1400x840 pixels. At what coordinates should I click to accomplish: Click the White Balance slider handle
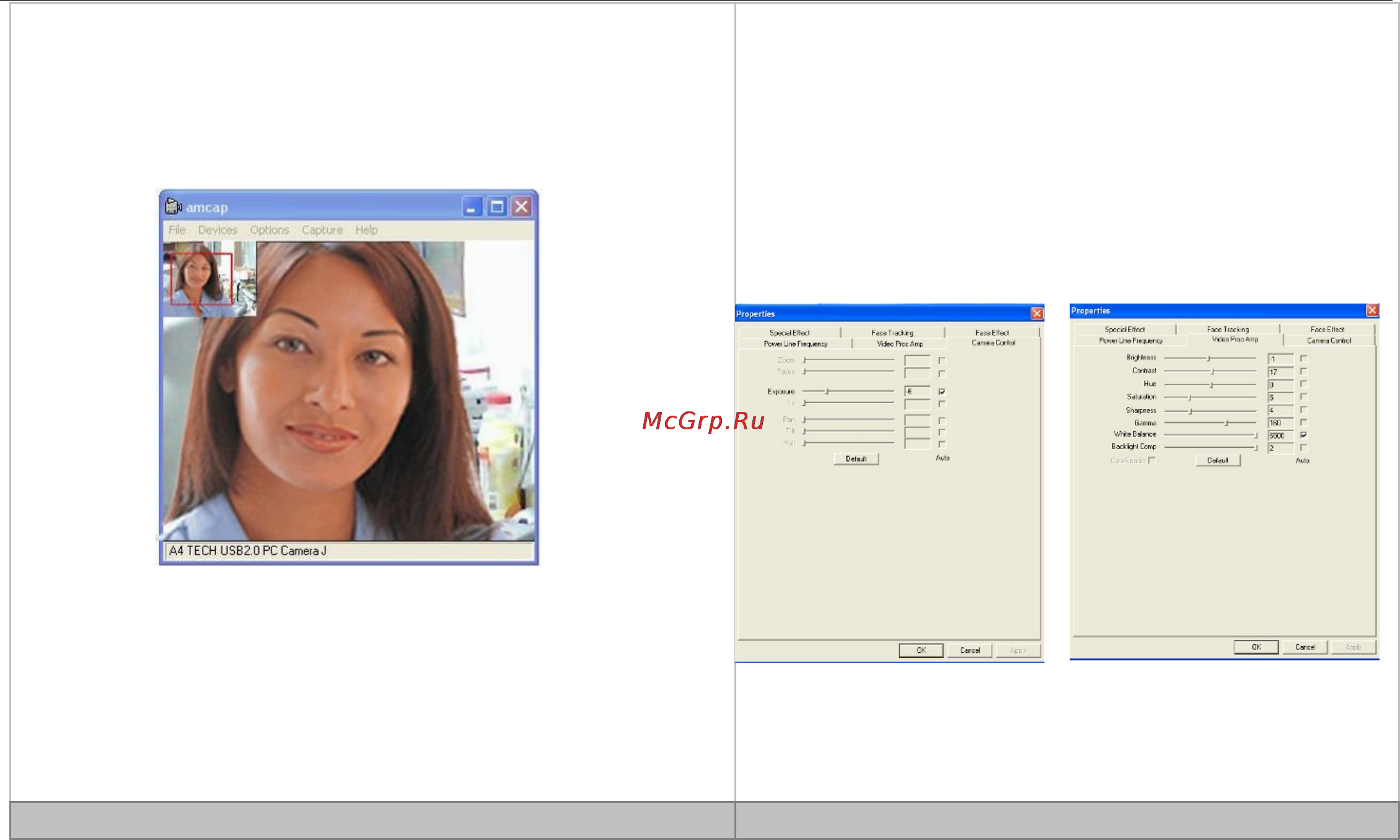1256,435
